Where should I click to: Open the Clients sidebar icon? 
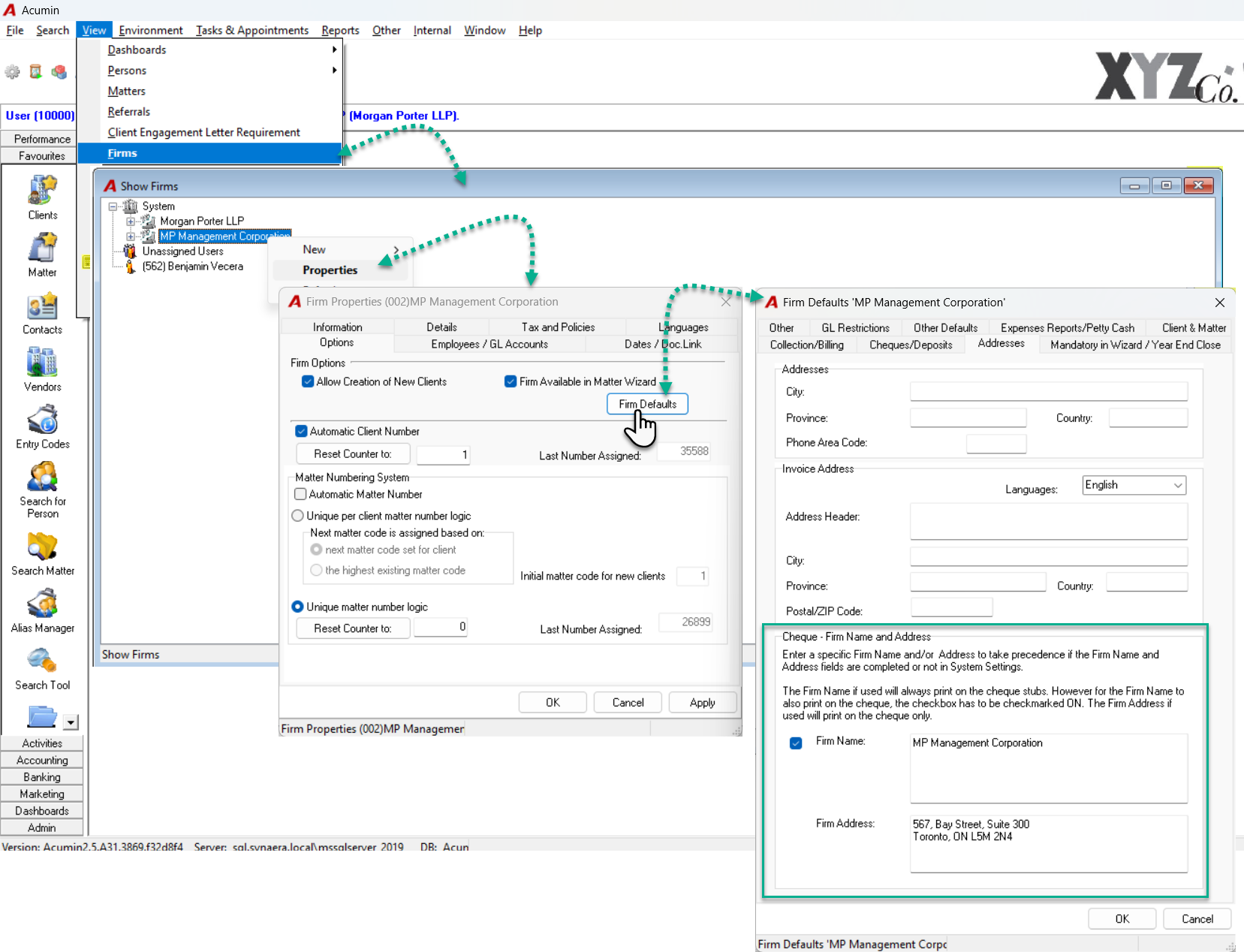click(x=43, y=189)
